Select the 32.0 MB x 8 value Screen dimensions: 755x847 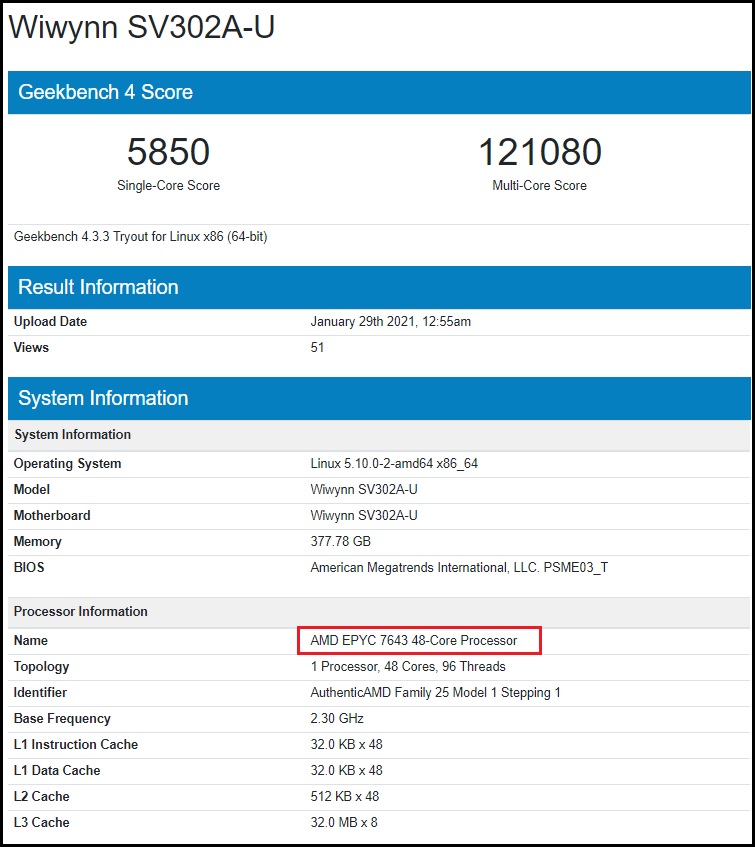pyautogui.click(x=344, y=822)
